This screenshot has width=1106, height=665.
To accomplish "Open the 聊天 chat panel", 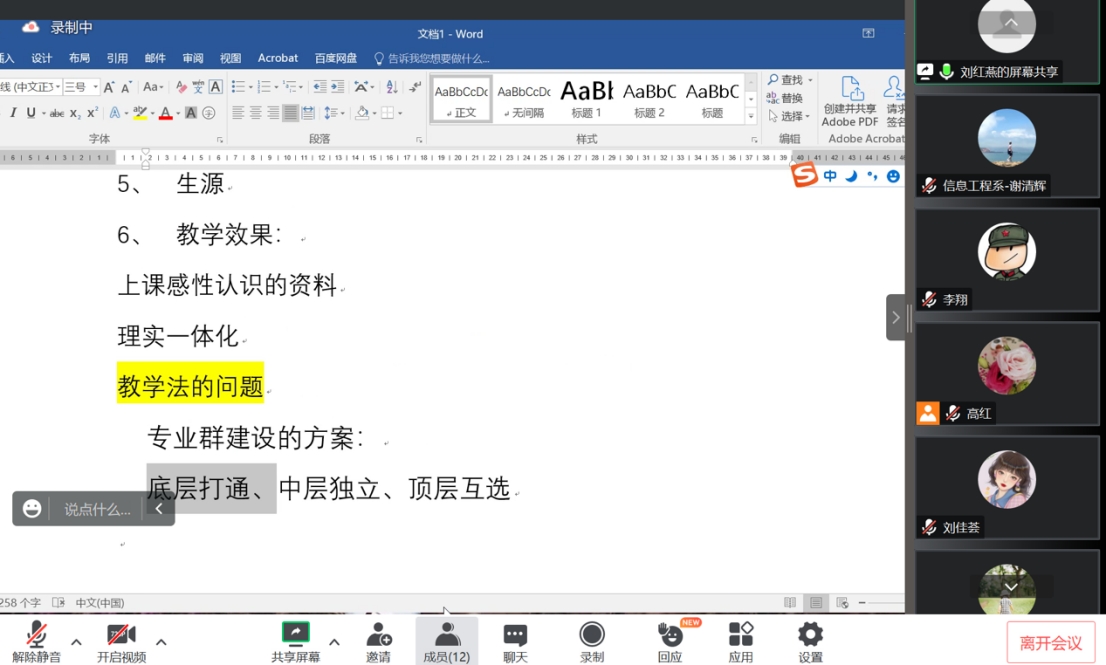I will coord(515,642).
